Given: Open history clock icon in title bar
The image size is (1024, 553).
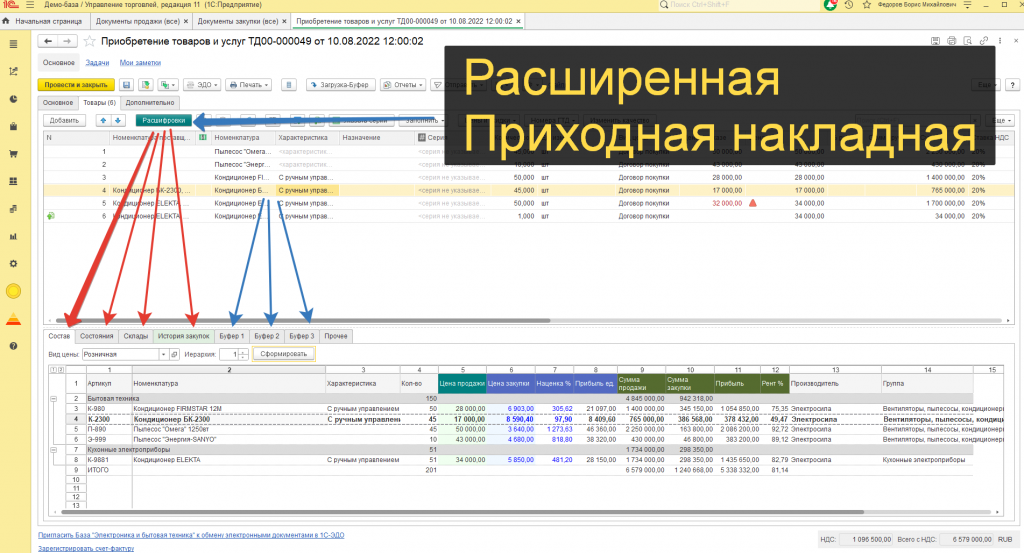Looking at the screenshot, I should 849,5.
